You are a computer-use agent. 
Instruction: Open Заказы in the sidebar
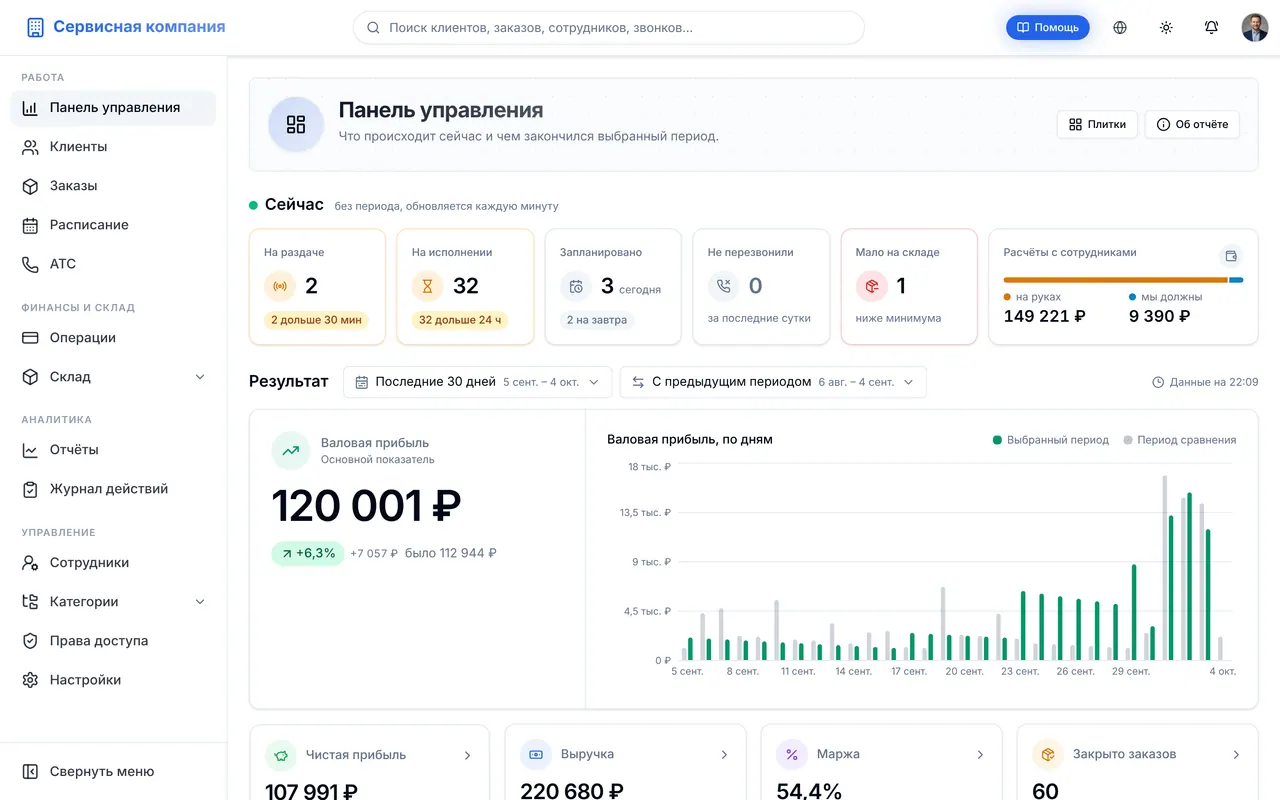[113, 186]
